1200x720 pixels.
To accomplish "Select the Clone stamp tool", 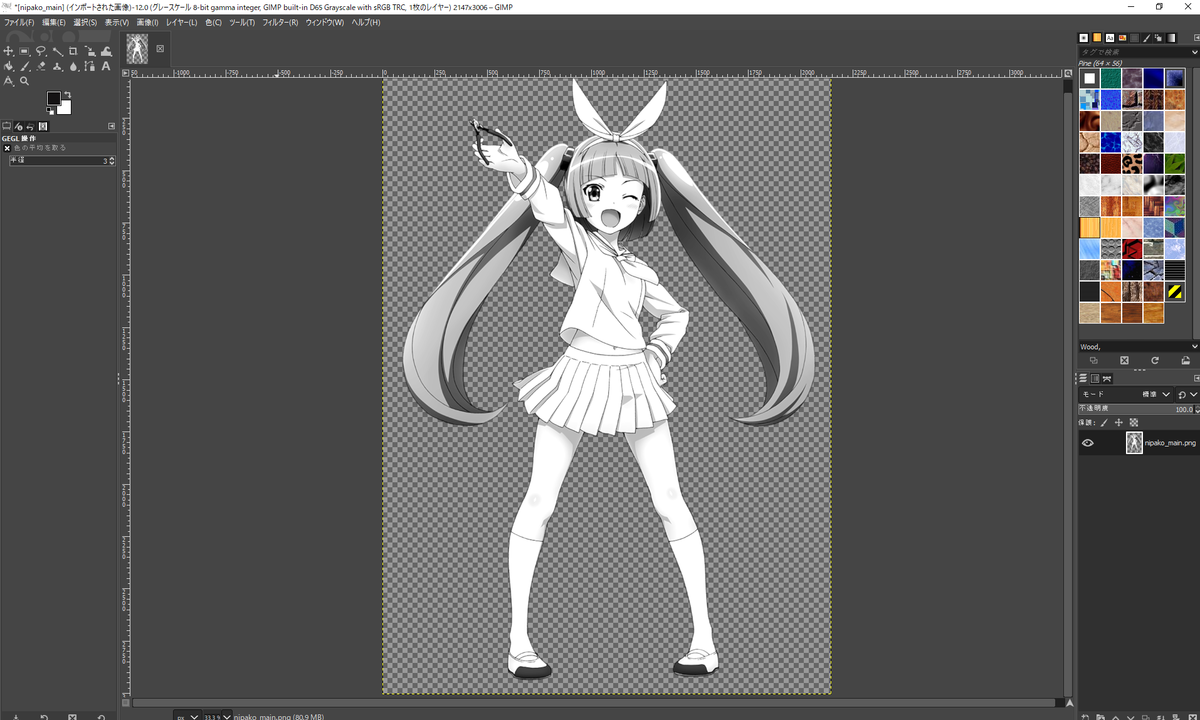I will tap(57, 66).
